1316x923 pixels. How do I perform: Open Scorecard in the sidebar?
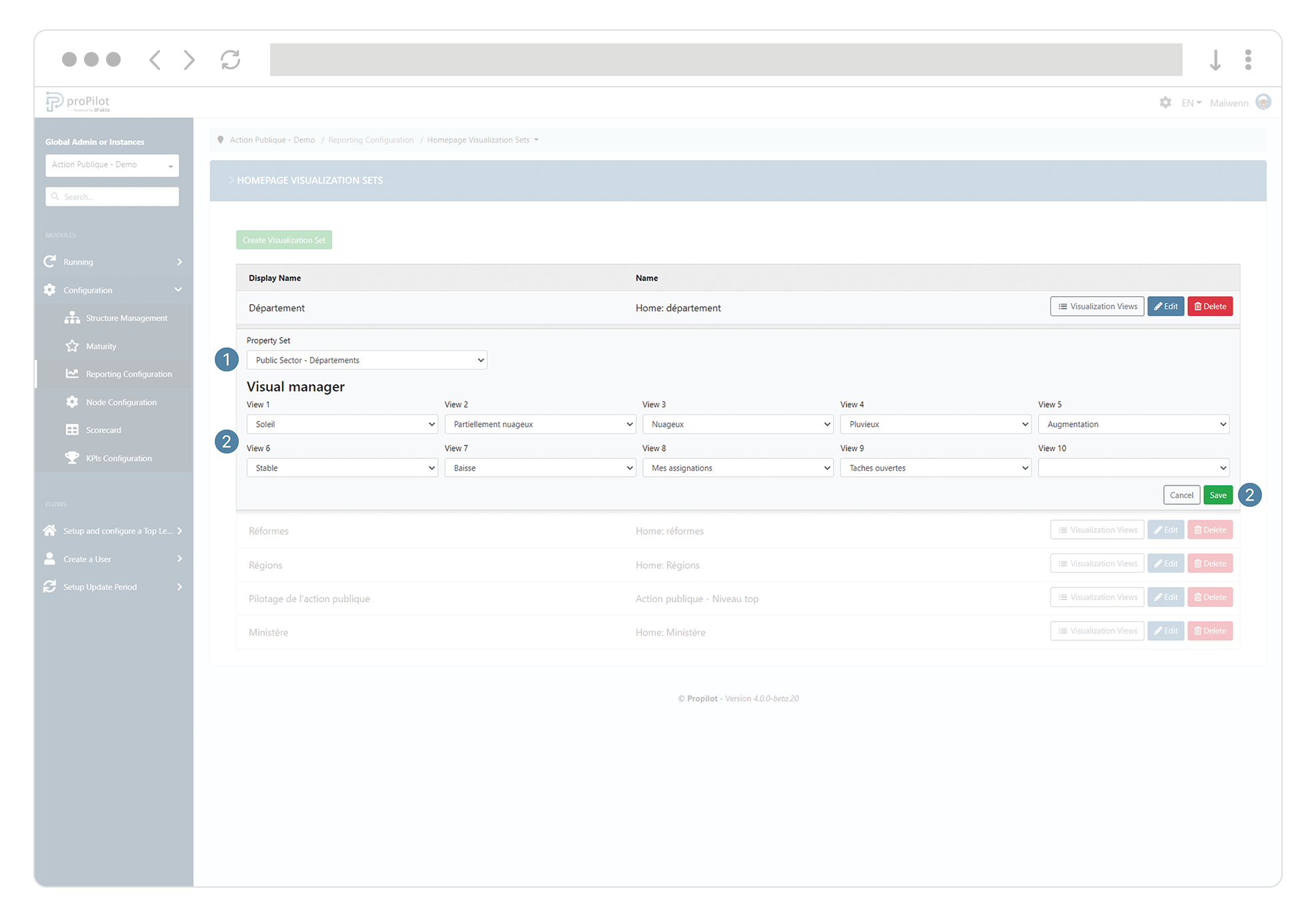103,430
